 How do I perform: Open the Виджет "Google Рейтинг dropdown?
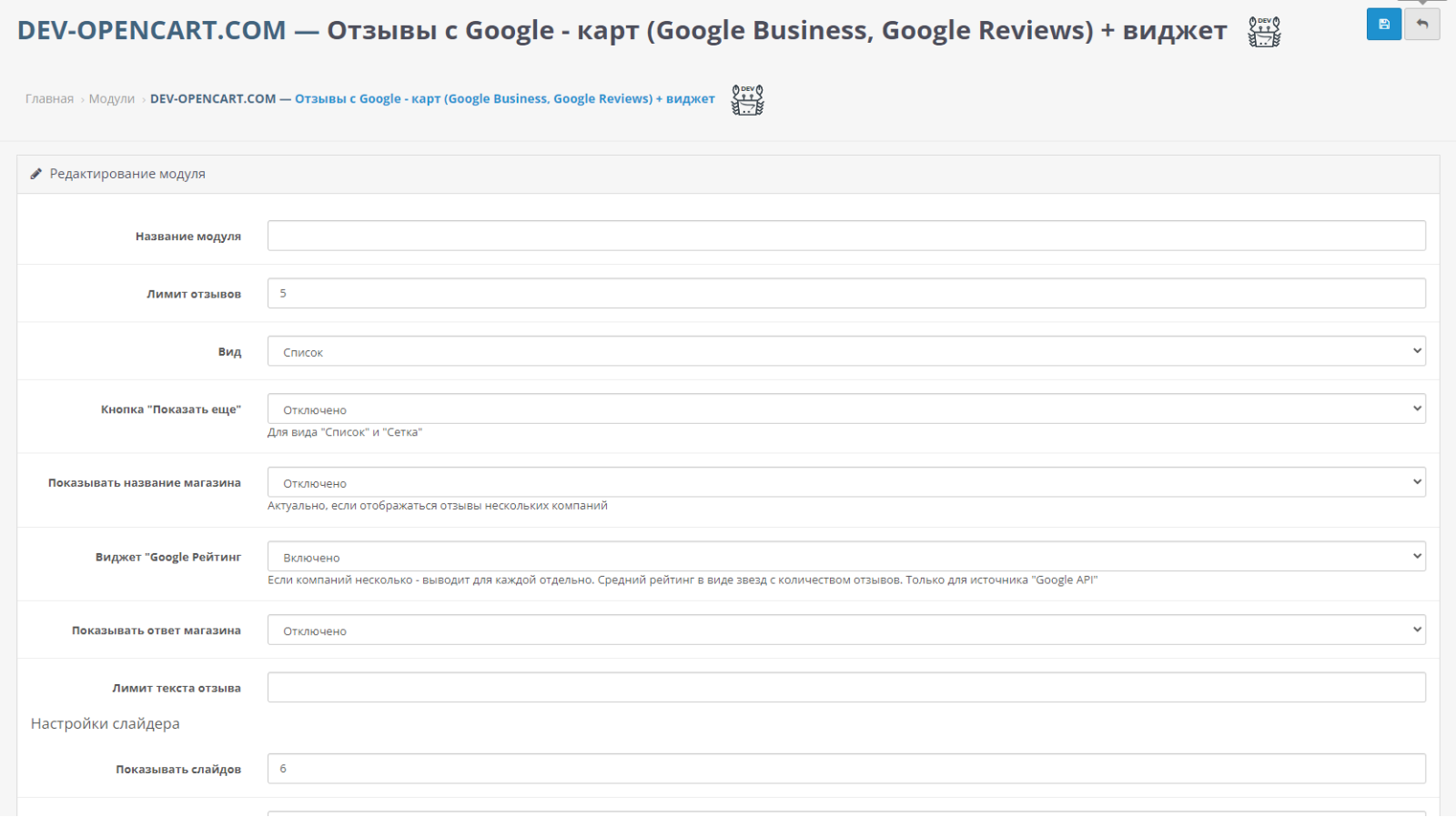(x=846, y=556)
